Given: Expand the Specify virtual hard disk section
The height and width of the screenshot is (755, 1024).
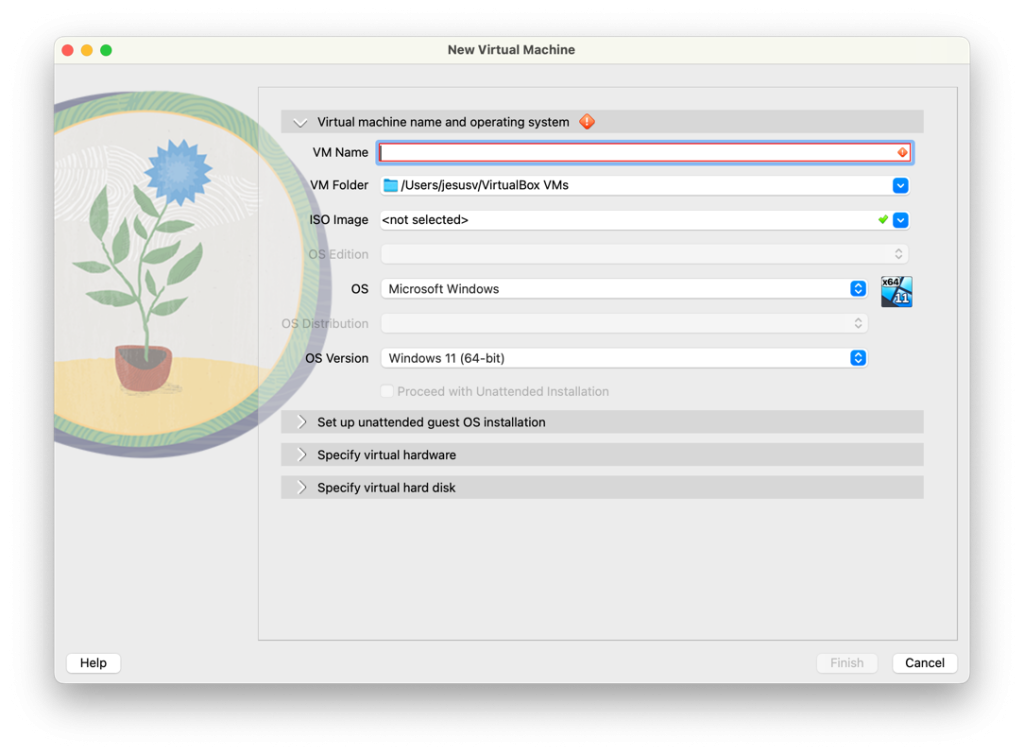Looking at the screenshot, I should [301, 488].
